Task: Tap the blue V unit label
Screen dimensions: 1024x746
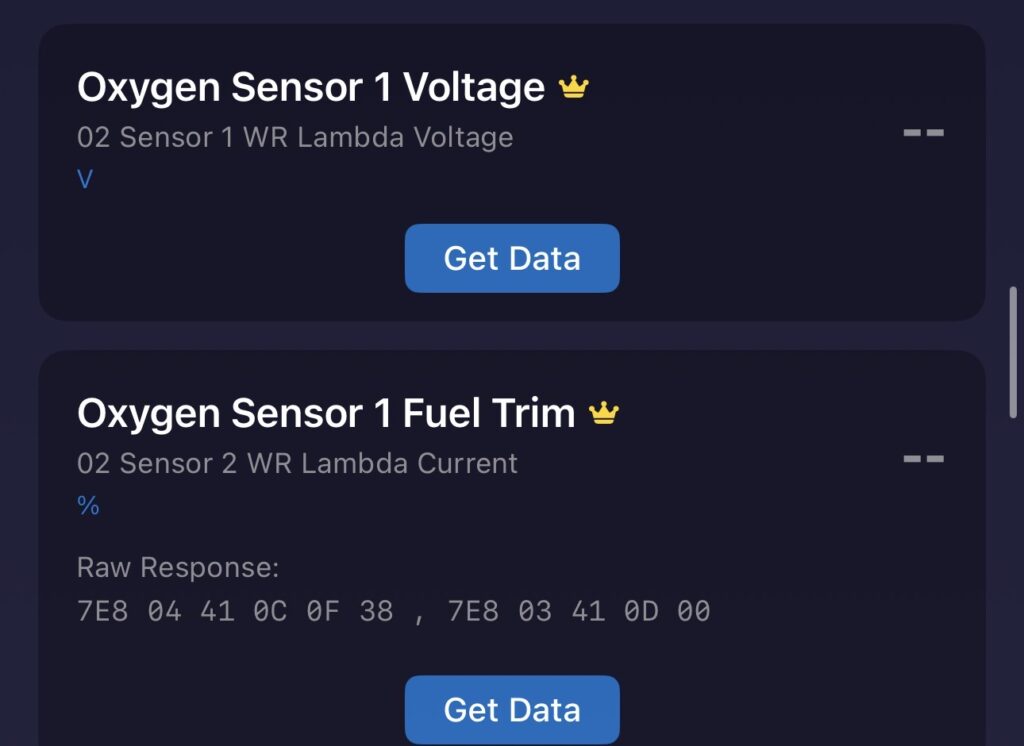Action: (x=85, y=180)
